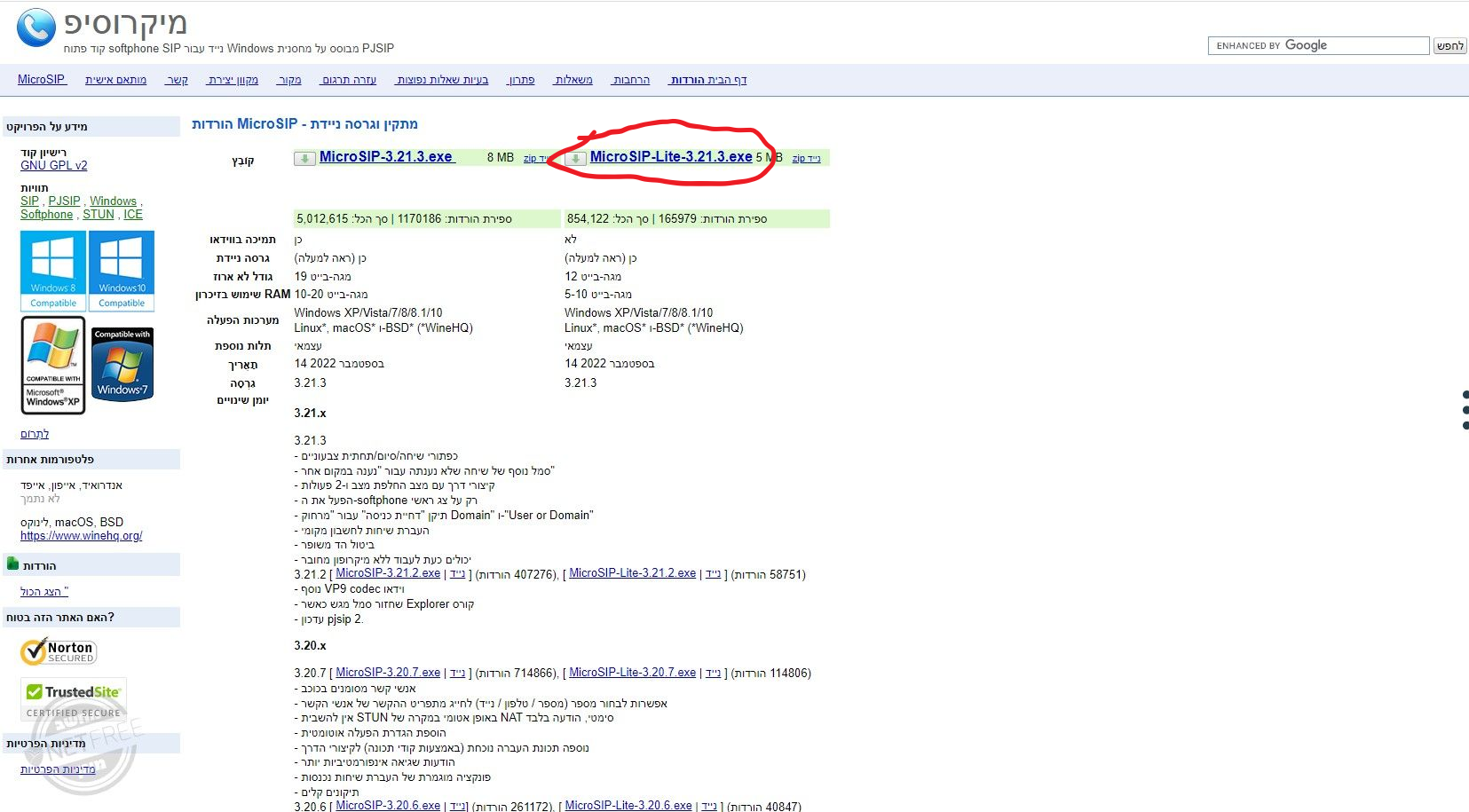Image resolution: width=1469 pixels, height=812 pixels.
Task: Open the מקור nav menu item
Action: click(289, 80)
